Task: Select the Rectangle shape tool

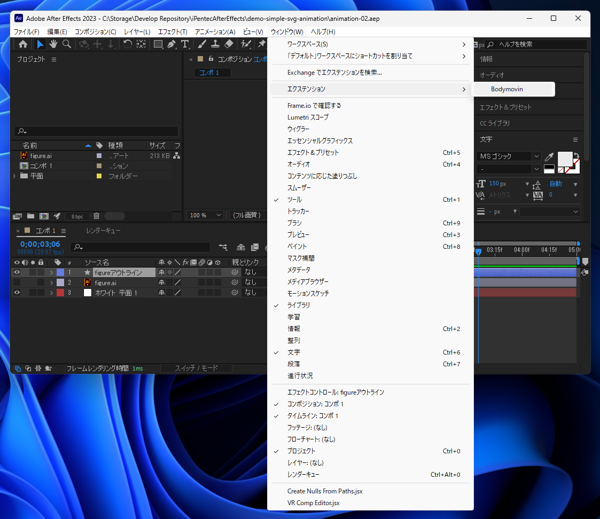Action: (158, 44)
